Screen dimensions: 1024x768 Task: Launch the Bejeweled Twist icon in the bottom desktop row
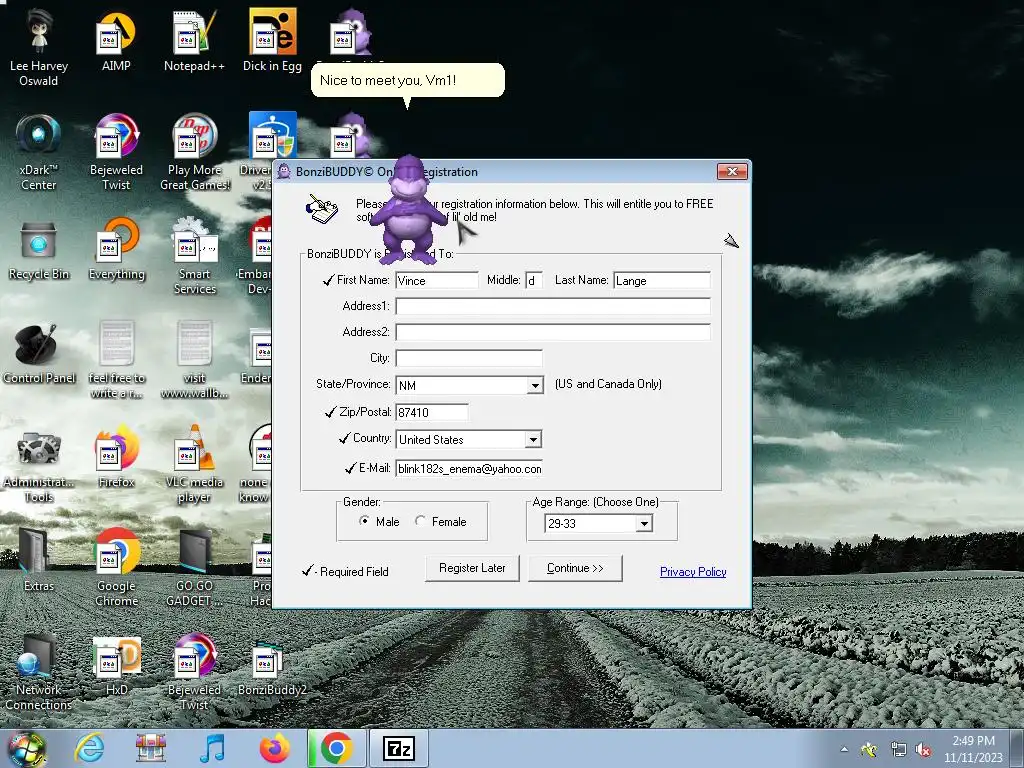[x=195, y=673]
